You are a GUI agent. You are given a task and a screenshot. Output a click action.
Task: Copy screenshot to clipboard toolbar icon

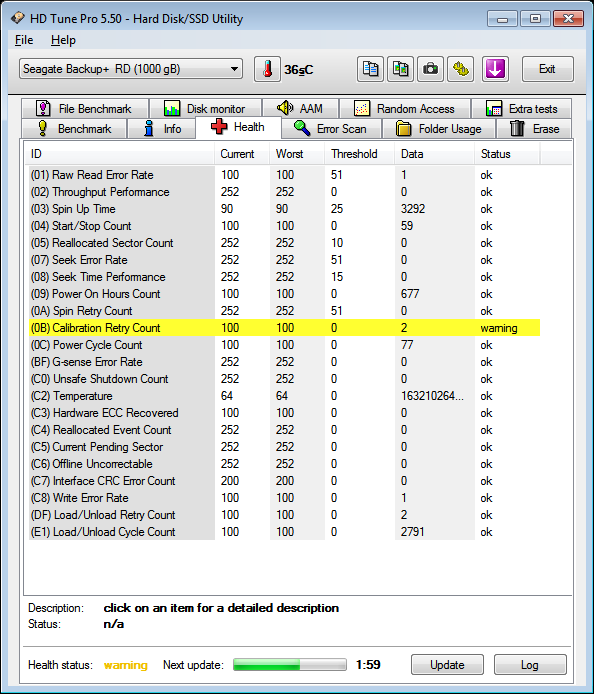point(400,69)
